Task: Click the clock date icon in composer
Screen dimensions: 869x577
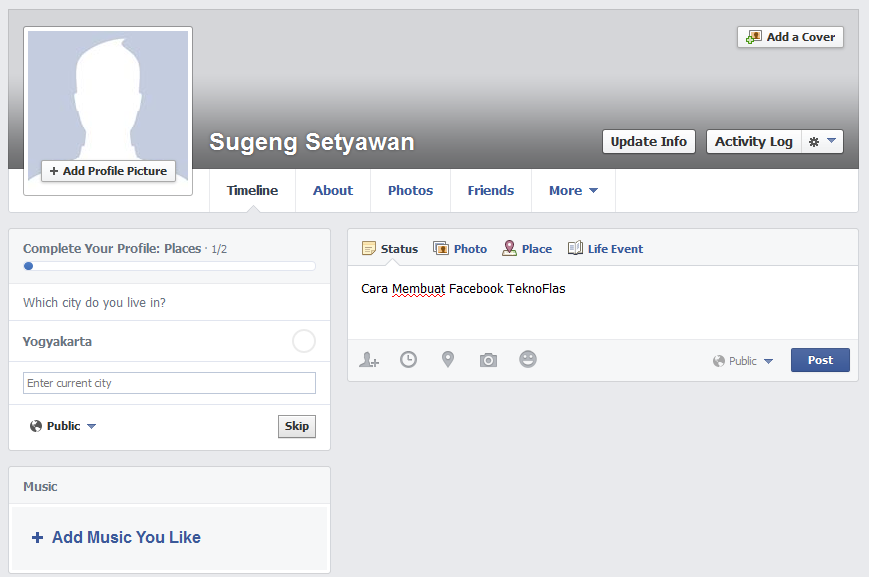Action: (x=408, y=360)
